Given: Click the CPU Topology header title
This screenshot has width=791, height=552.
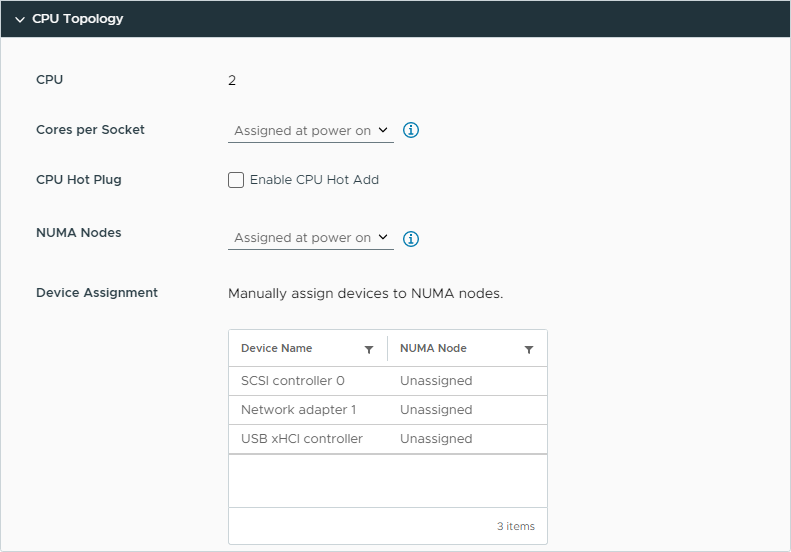Looking at the screenshot, I should [x=78, y=19].
